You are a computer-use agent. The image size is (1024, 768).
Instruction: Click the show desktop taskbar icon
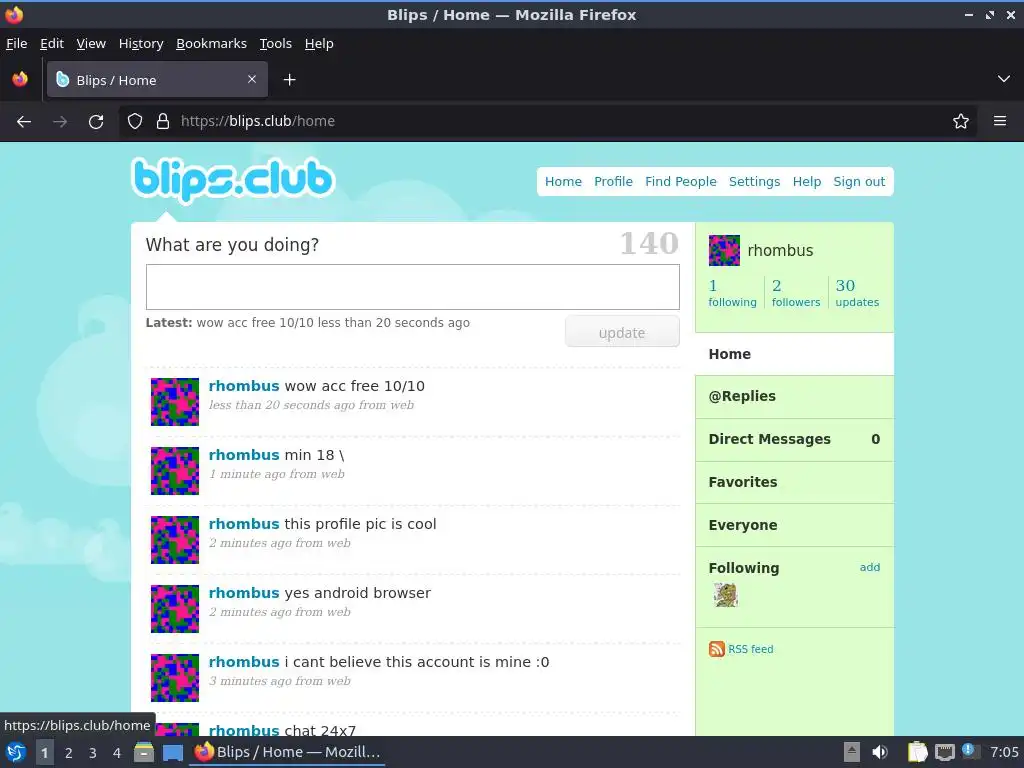[172, 752]
